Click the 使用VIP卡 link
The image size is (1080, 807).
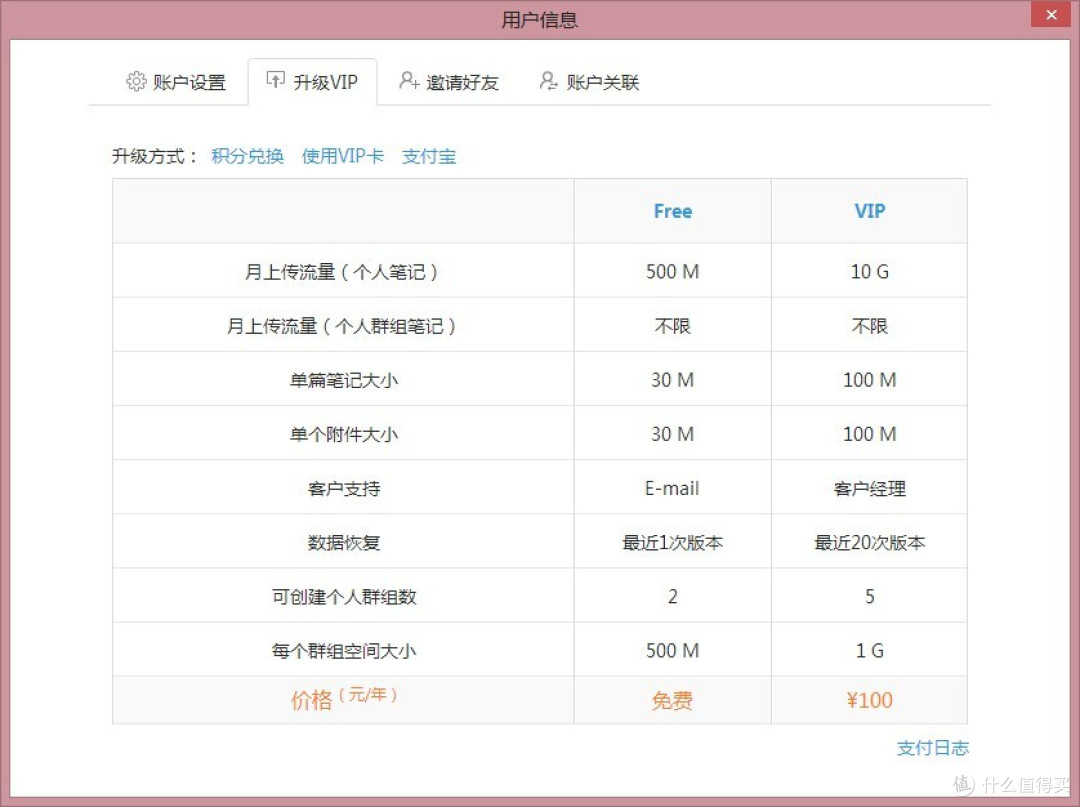(343, 156)
